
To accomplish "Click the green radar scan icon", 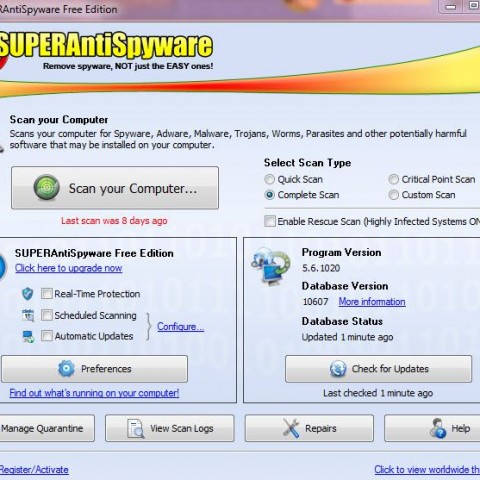I will click(x=47, y=188).
